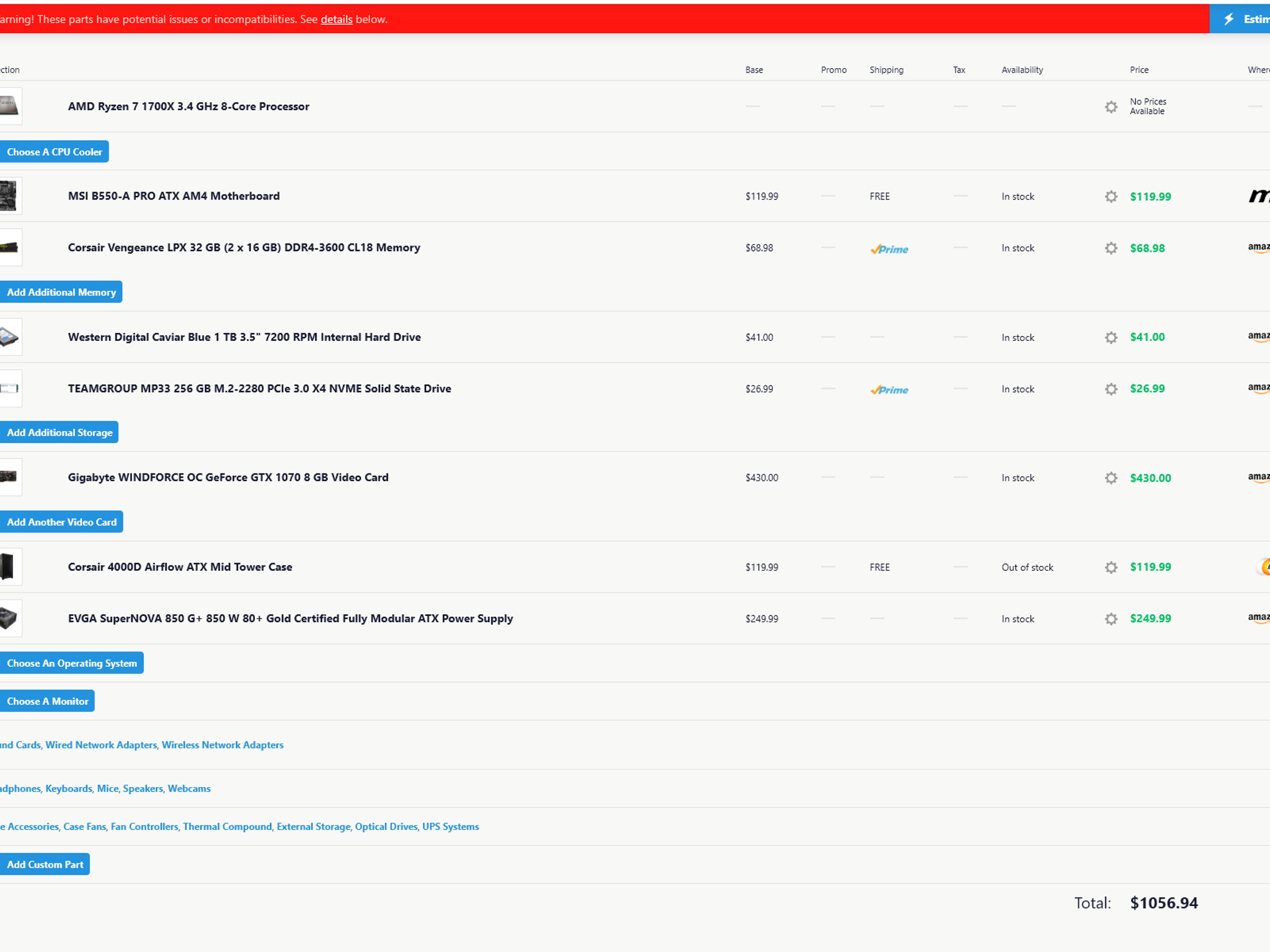Open Mice peripherals link
The width and height of the screenshot is (1270, 952).
coord(108,788)
